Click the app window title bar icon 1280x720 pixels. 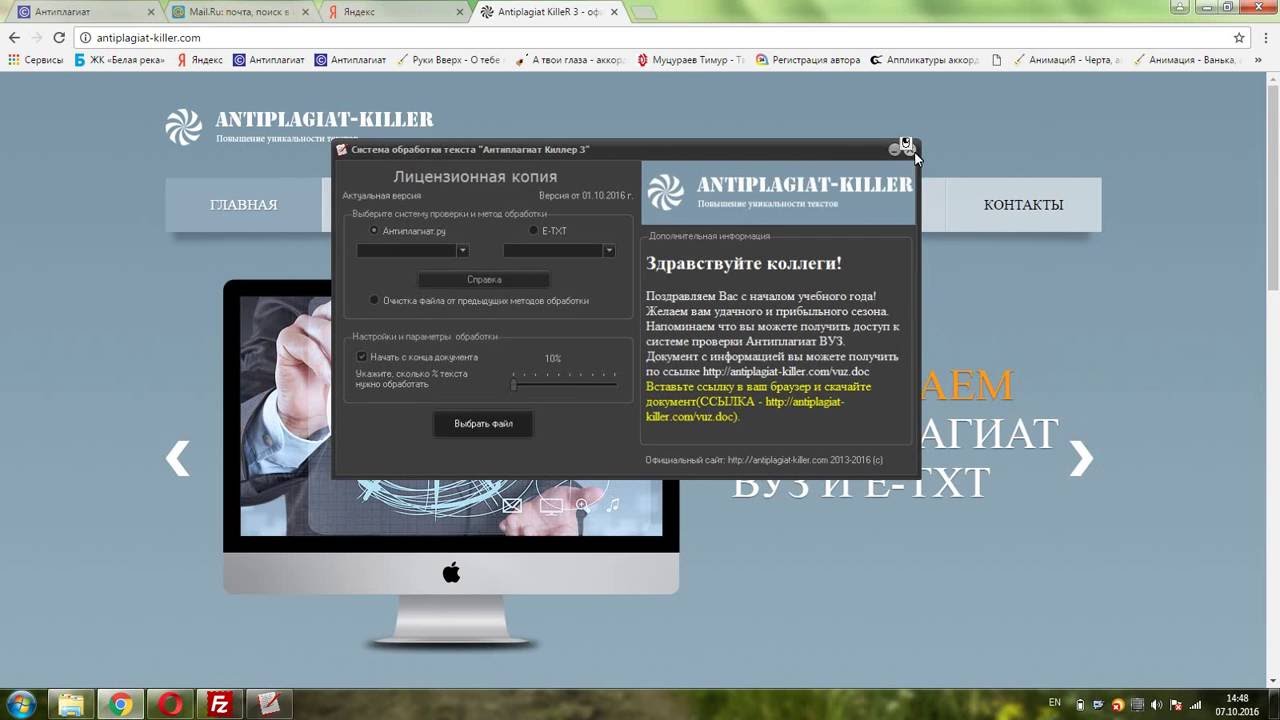coord(342,150)
